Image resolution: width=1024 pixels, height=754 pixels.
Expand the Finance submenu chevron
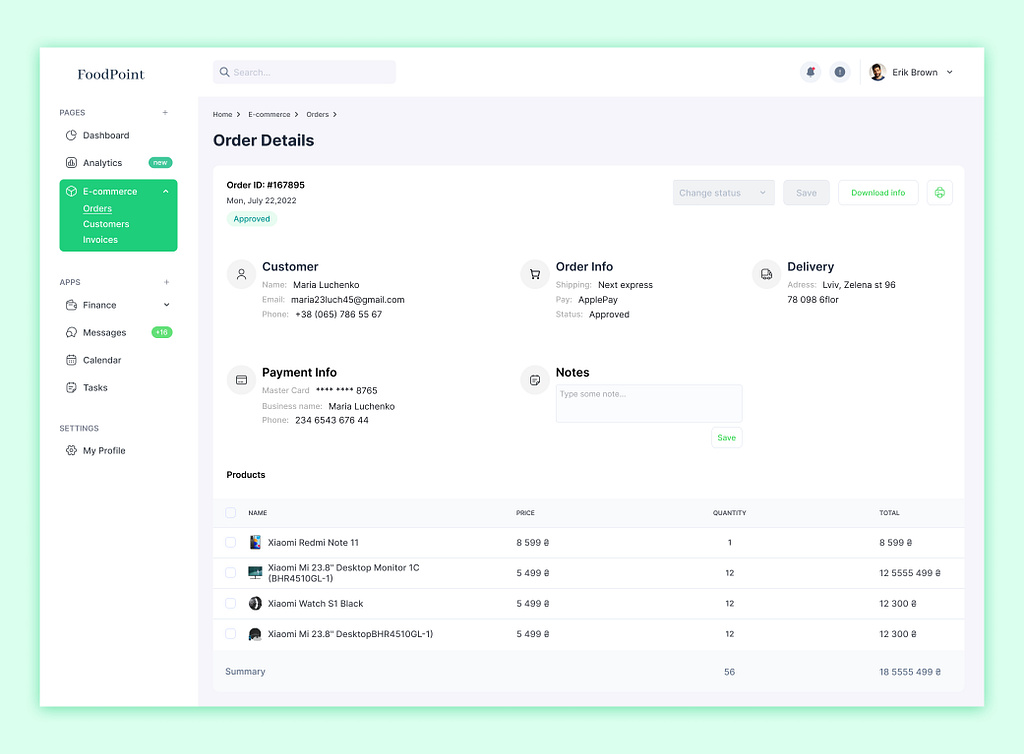tap(166, 305)
